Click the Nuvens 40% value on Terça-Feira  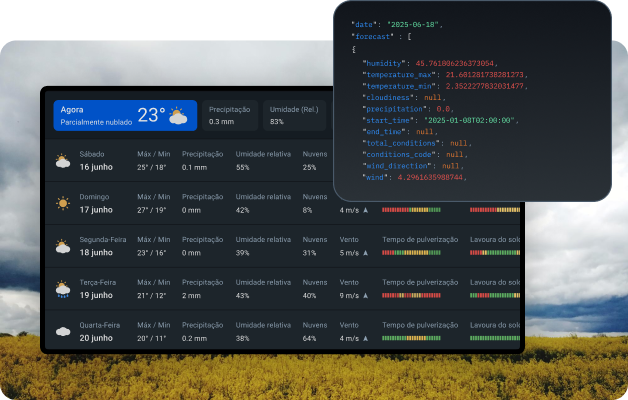309,295
